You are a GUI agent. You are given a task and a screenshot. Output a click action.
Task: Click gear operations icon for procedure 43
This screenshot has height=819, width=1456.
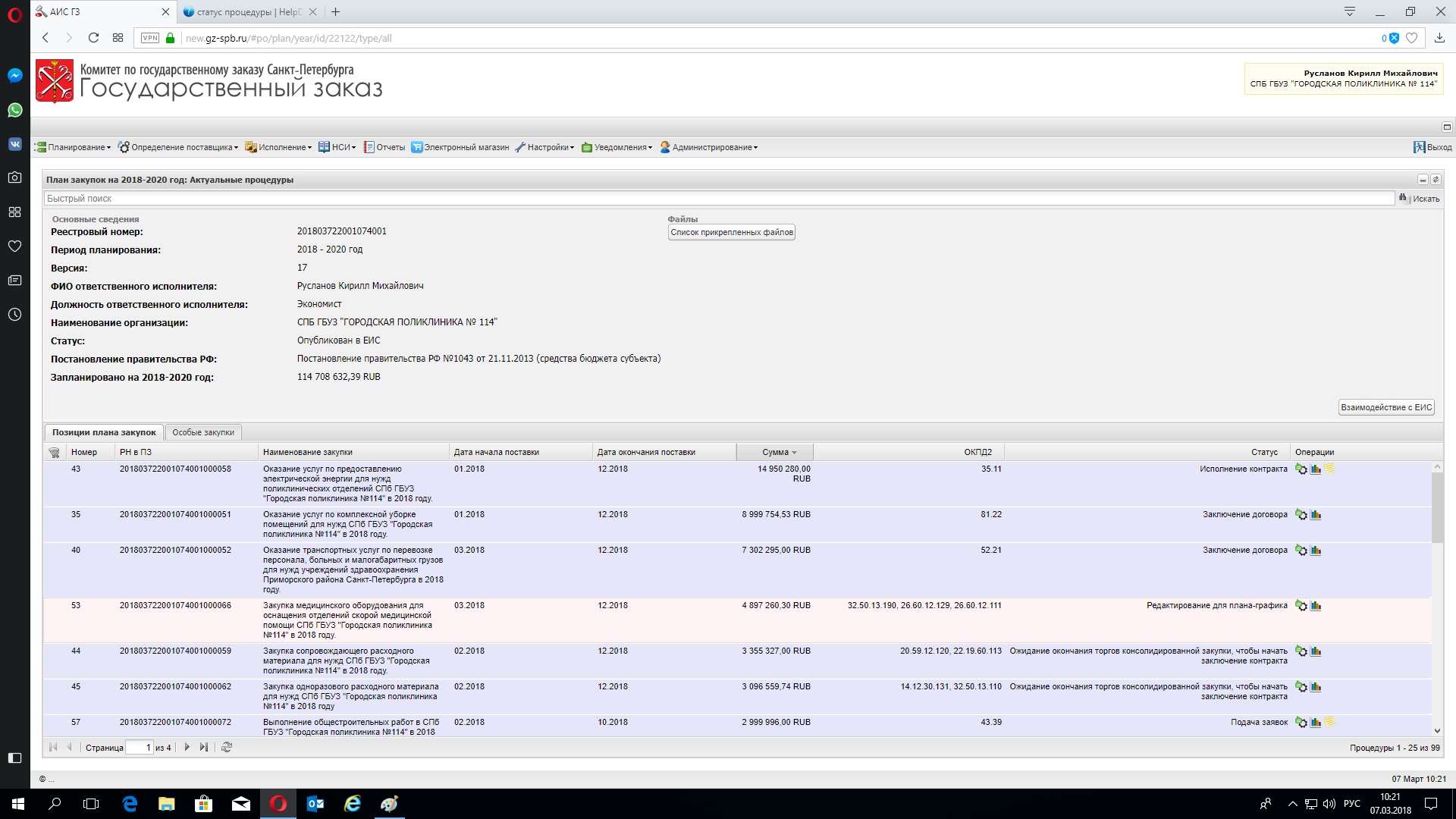tap(1301, 469)
